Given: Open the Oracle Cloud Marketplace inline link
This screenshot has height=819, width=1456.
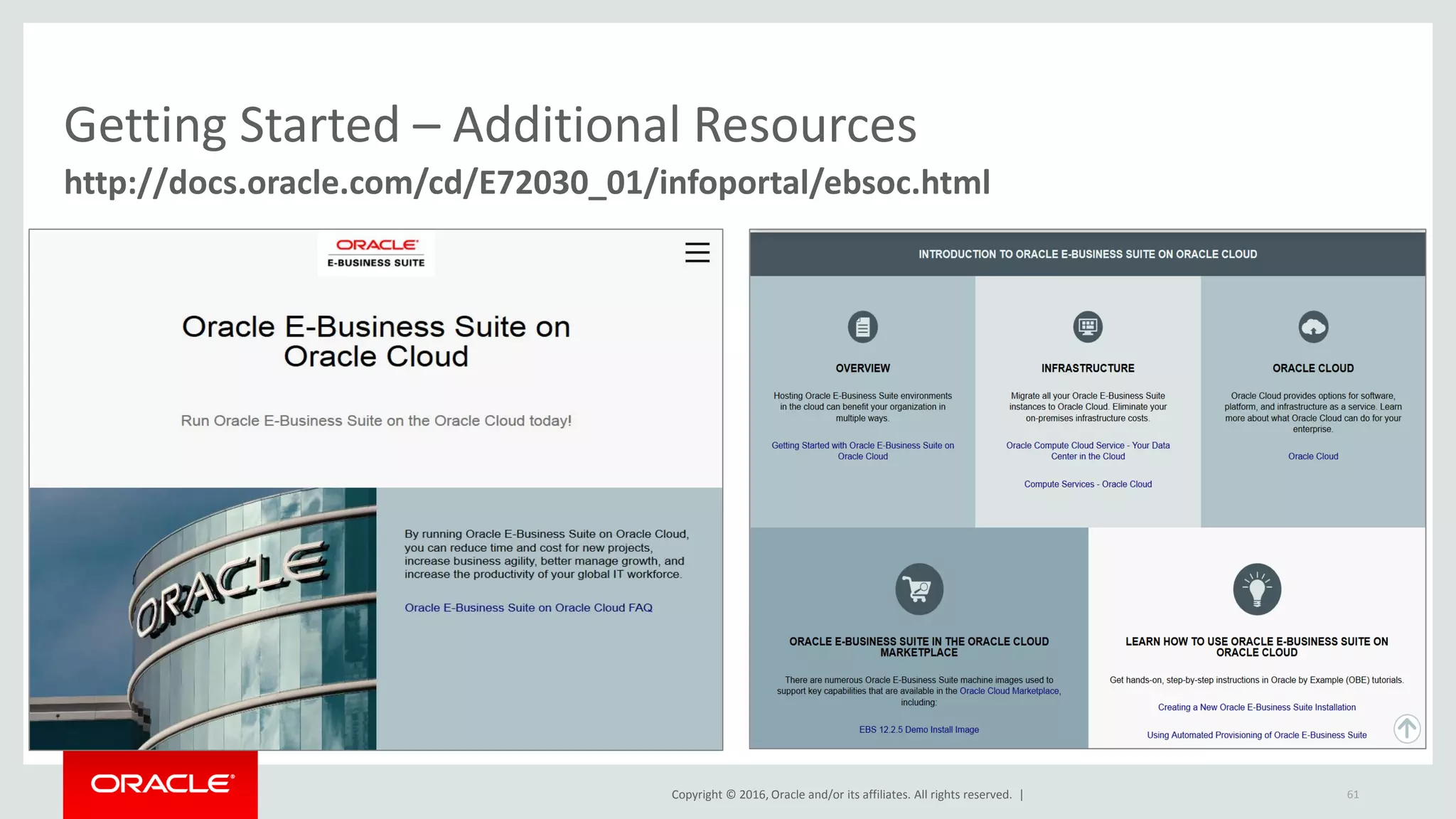Looking at the screenshot, I should pos(1010,691).
